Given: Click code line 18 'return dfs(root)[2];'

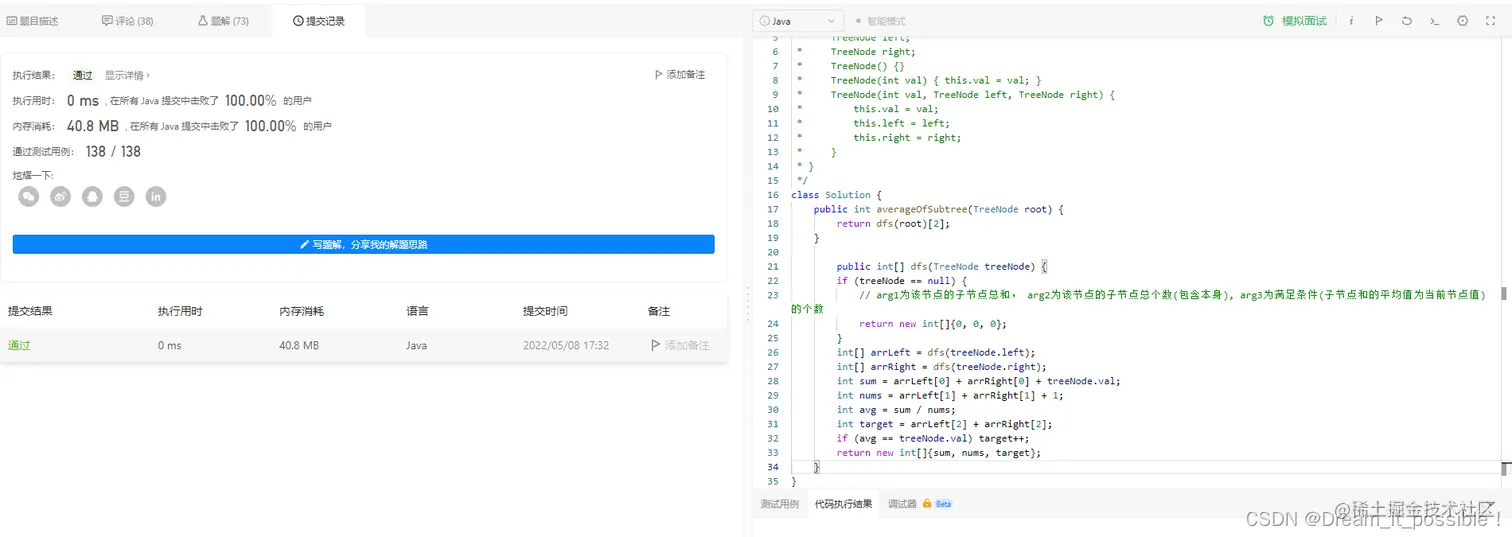Looking at the screenshot, I should [893, 224].
